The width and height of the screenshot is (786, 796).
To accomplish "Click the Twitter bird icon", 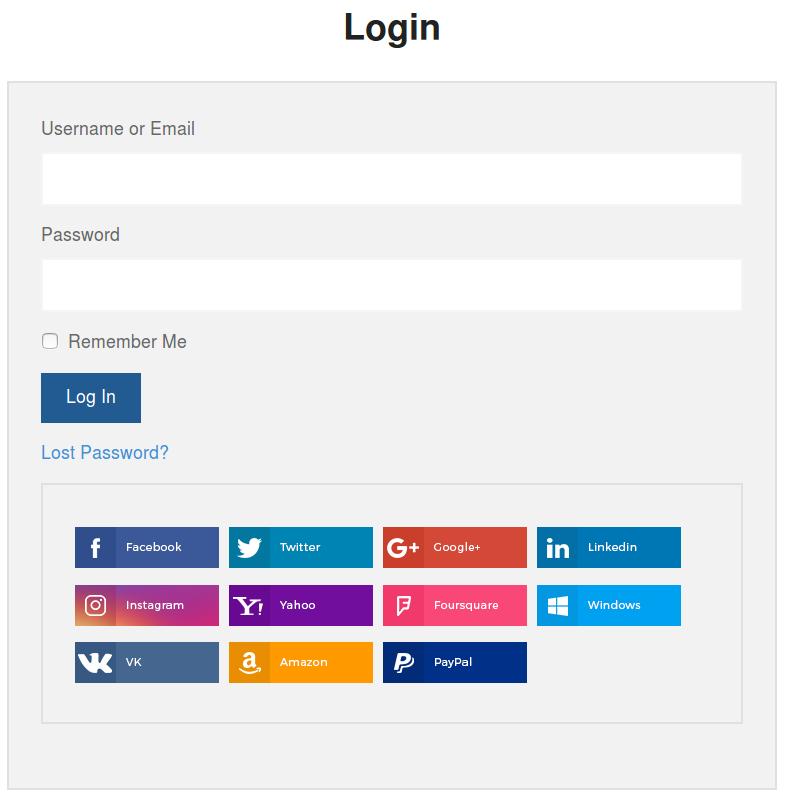I will (x=249, y=548).
